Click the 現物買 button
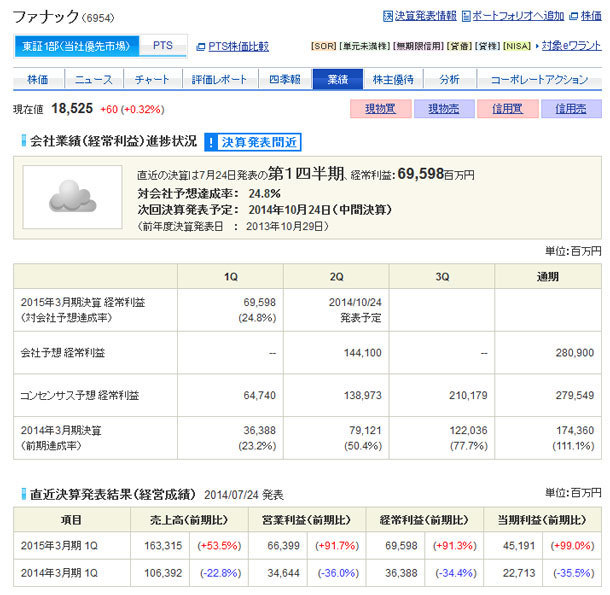 coord(380,109)
